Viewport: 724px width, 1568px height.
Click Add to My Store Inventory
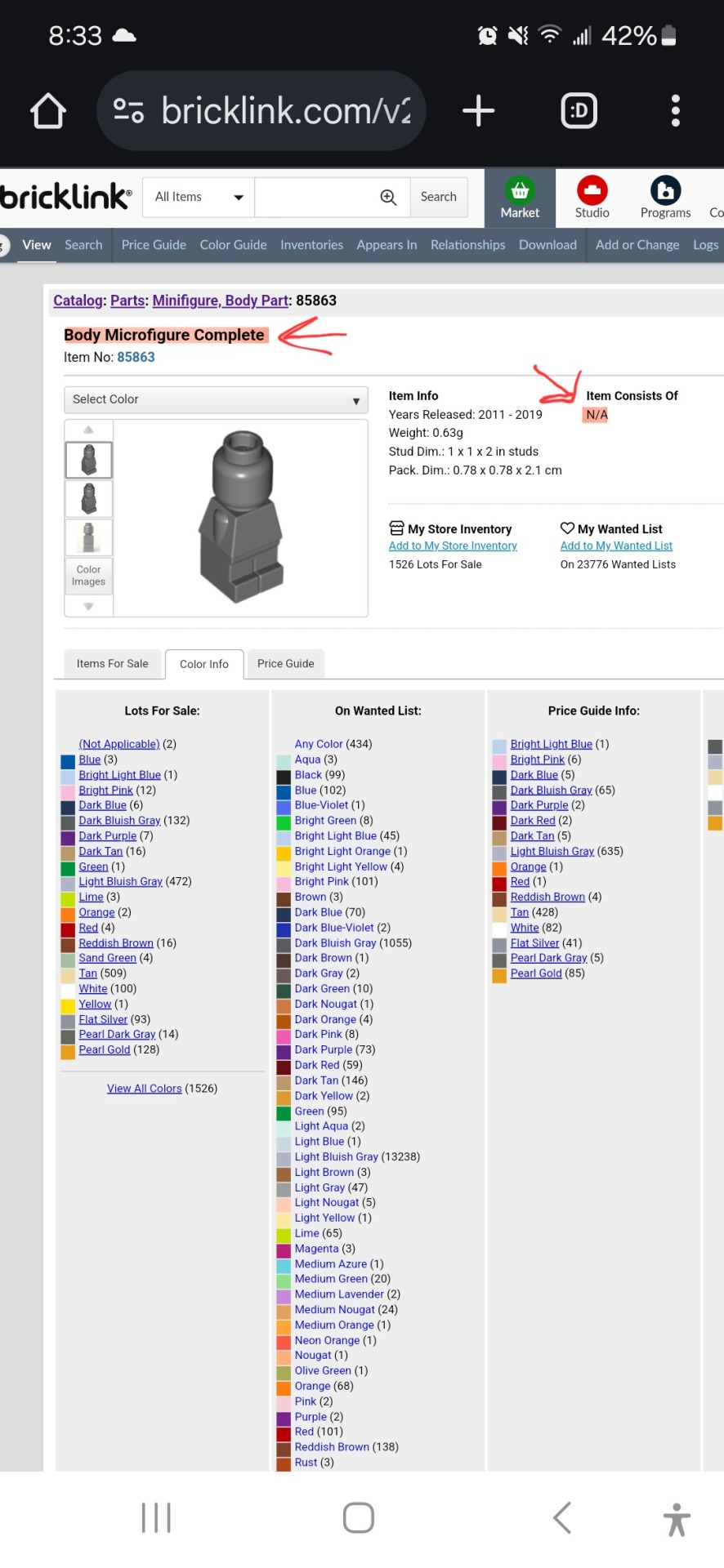pos(453,546)
